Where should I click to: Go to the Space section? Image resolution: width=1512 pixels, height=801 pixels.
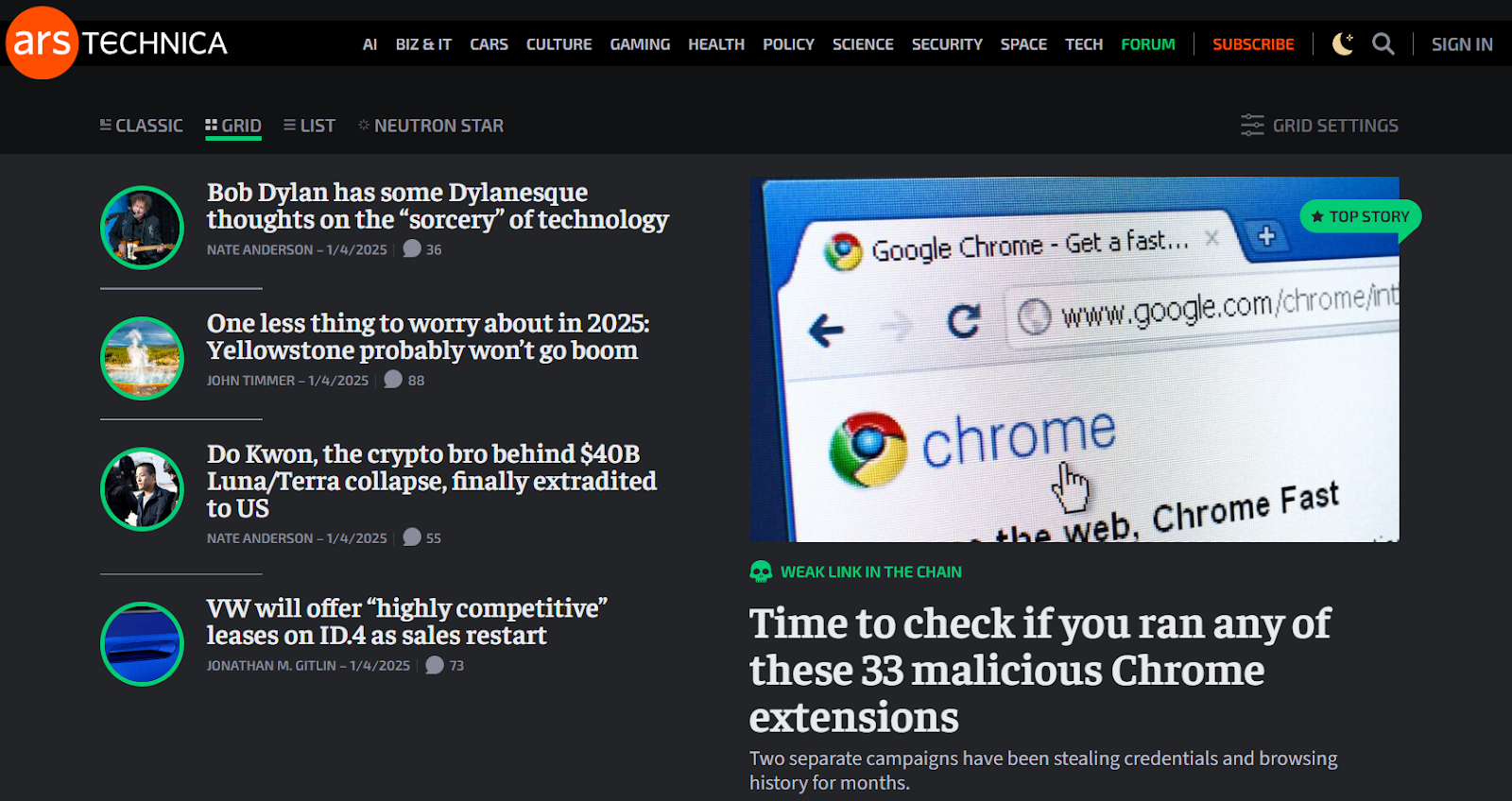coord(1023,44)
